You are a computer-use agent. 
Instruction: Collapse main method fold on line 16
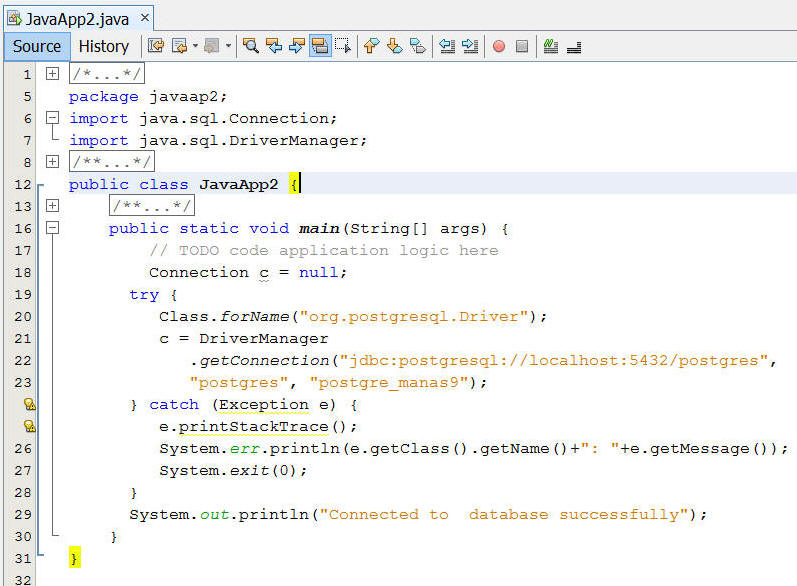pos(52,228)
